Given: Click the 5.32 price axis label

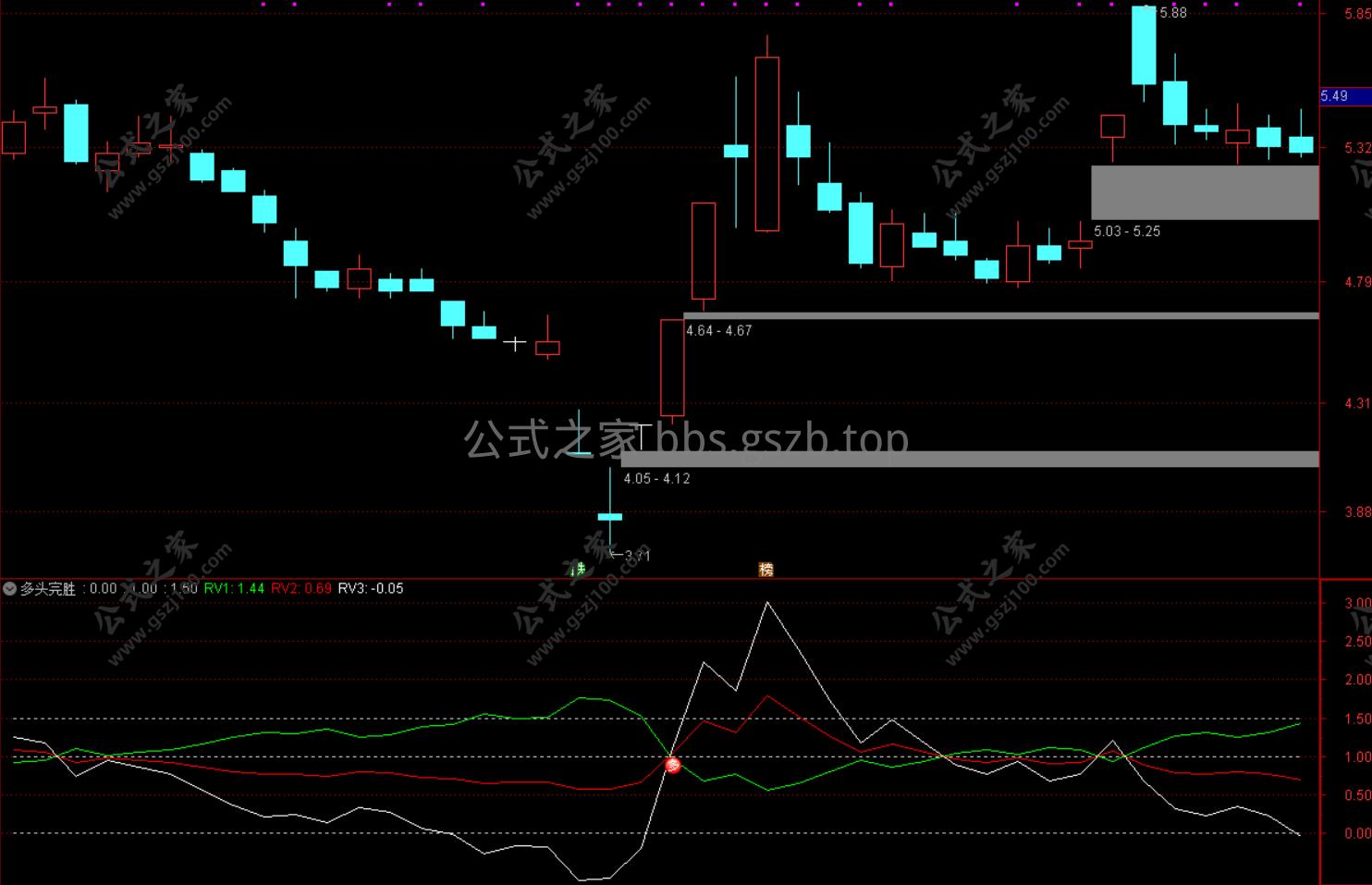Looking at the screenshot, I should coord(1358,148).
